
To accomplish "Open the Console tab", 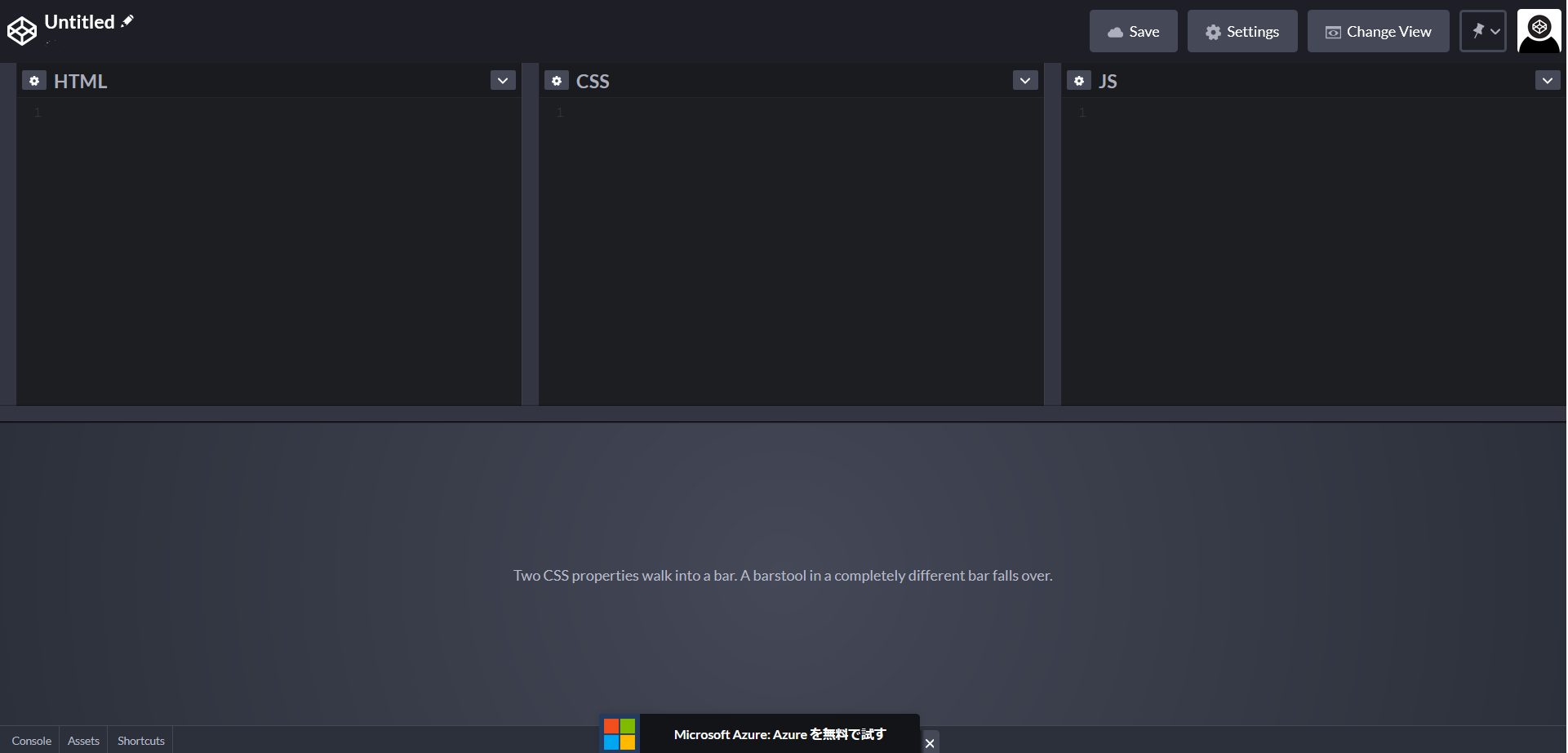I will (x=31, y=741).
